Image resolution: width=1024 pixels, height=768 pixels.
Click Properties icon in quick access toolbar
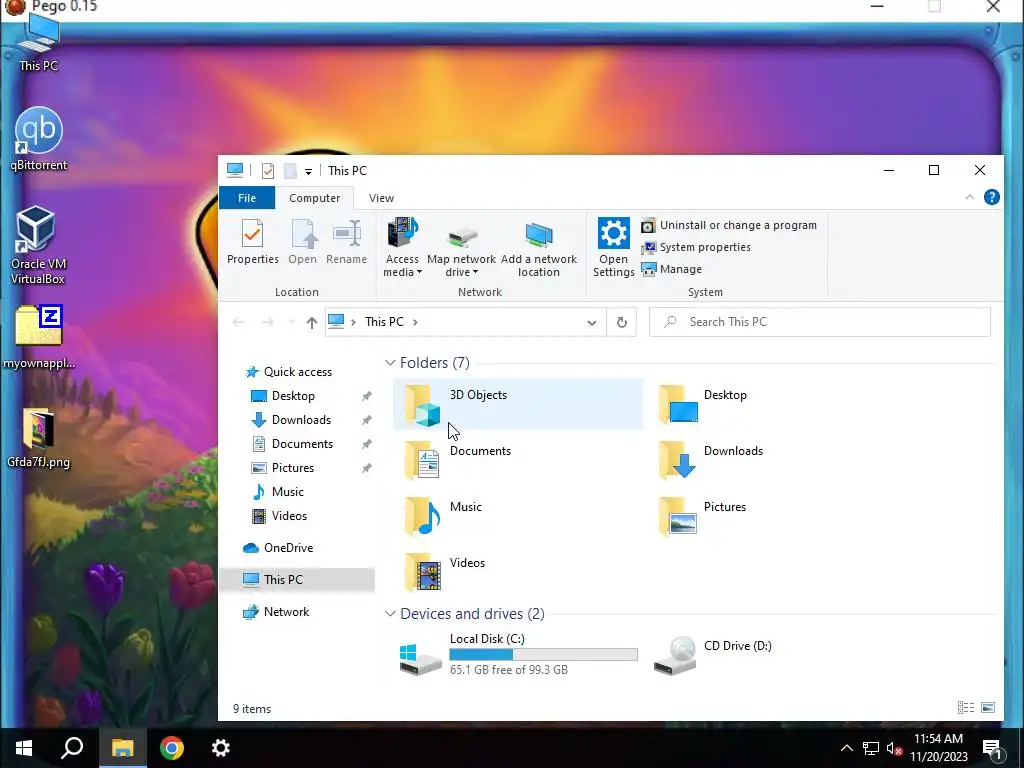(268, 171)
